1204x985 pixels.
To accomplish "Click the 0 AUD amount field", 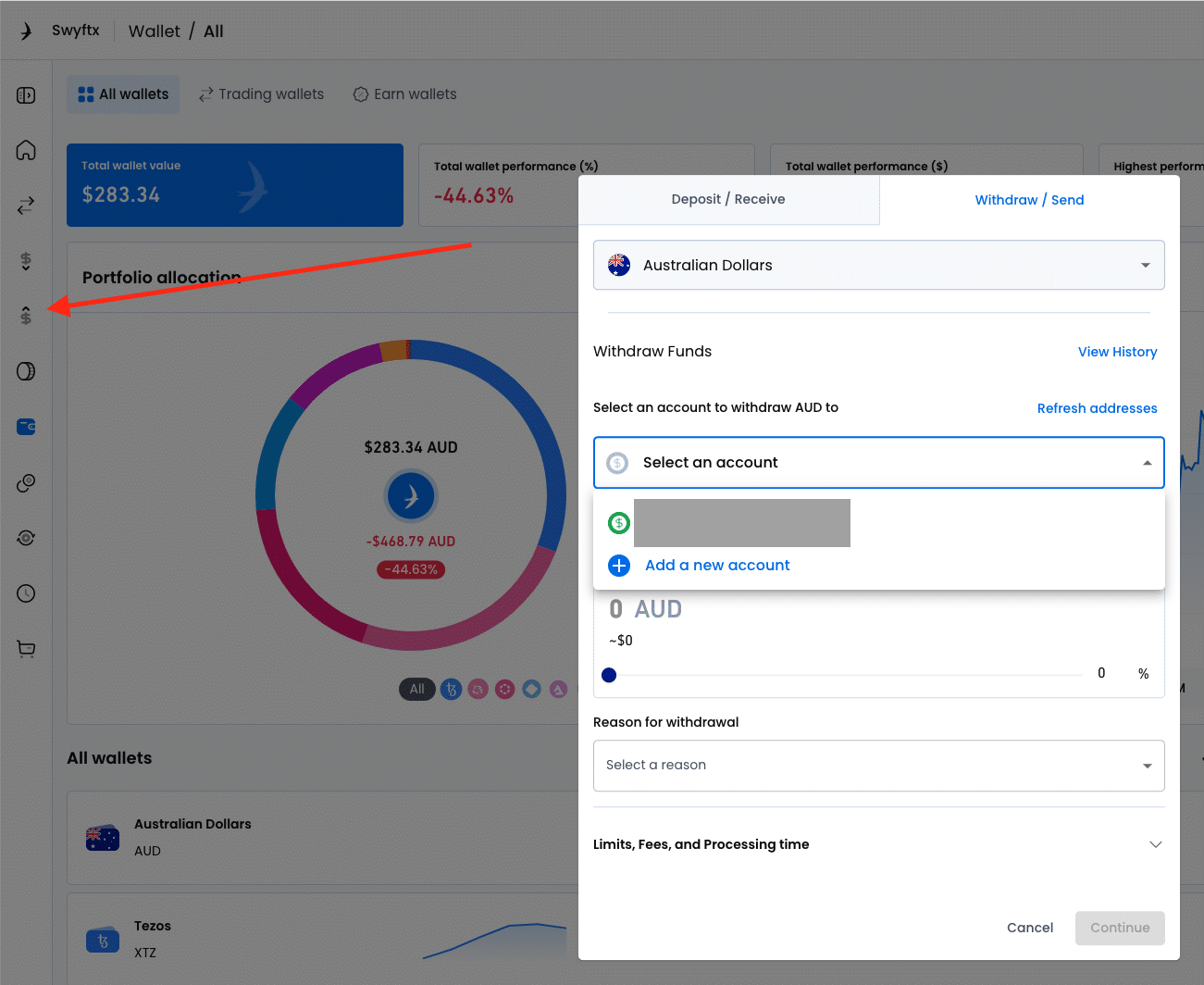I will 645,609.
